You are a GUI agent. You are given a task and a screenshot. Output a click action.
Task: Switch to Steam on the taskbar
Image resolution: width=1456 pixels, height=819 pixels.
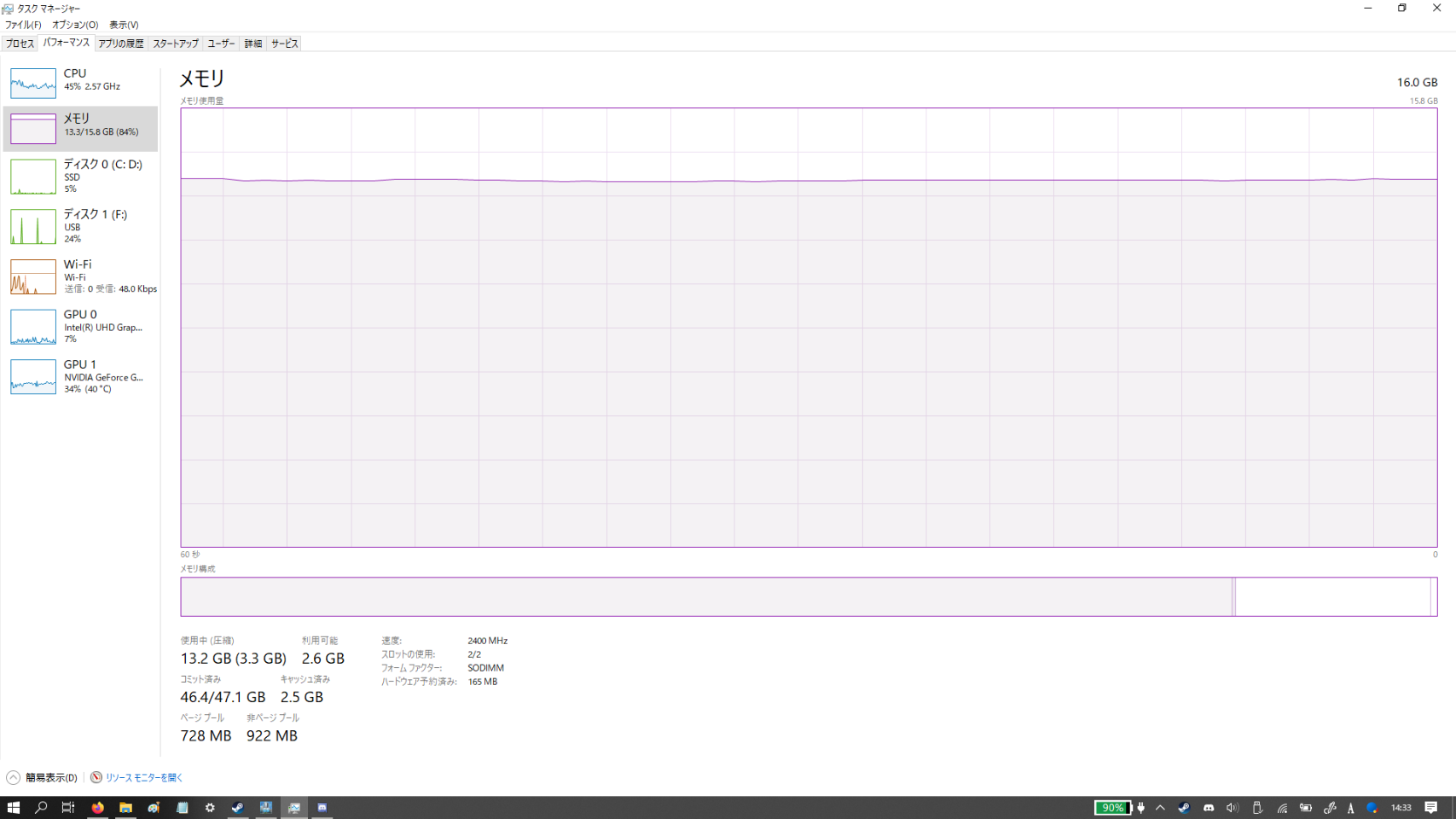point(238,807)
